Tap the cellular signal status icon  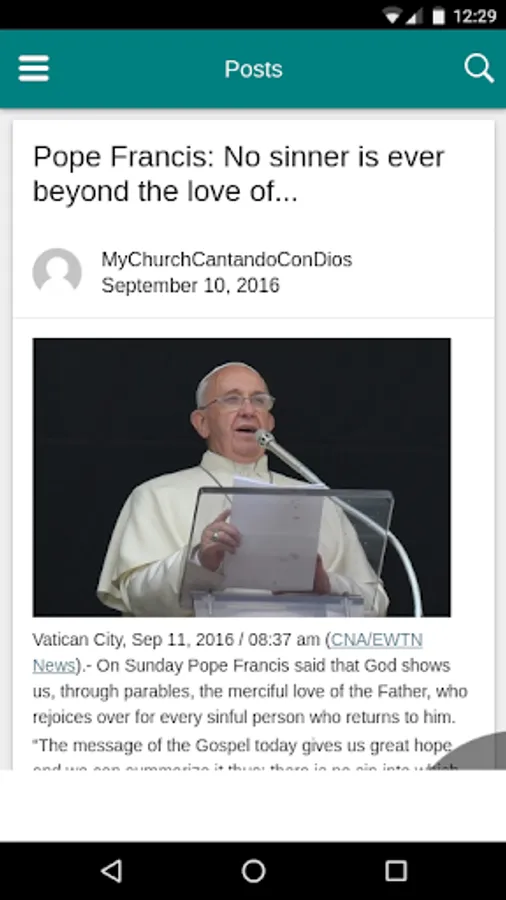(414, 16)
